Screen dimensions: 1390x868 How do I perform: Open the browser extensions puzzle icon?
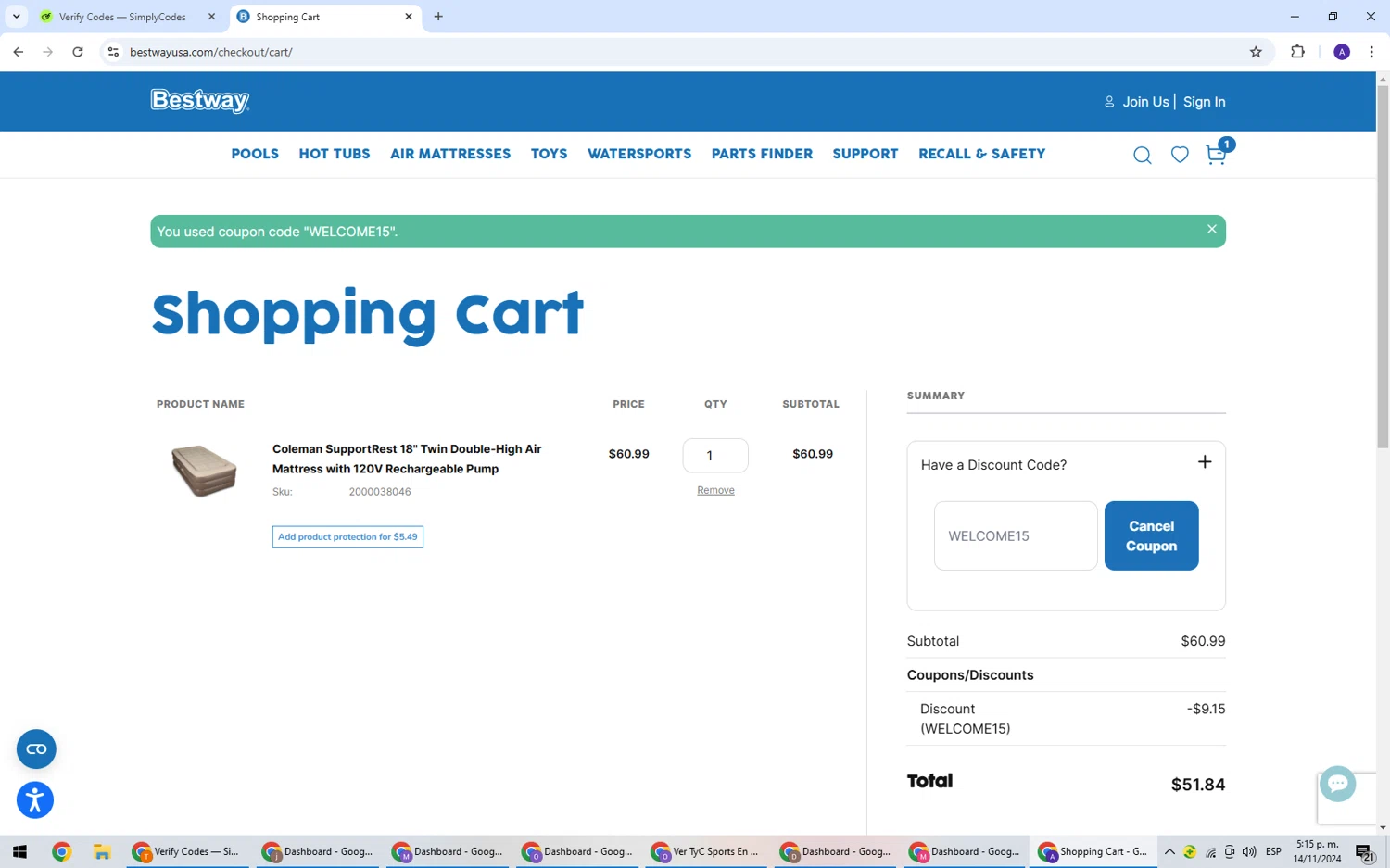point(1297,52)
